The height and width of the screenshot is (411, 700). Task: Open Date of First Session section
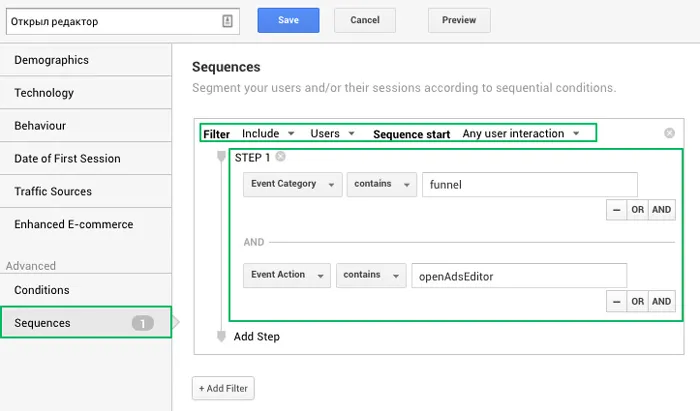coord(86,158)
